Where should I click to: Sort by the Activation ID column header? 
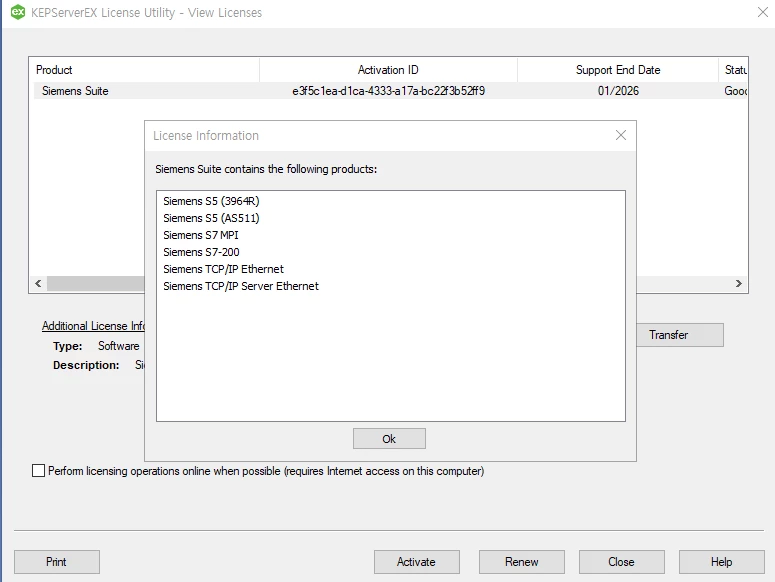pyautogui.click(x=388, y=70)
